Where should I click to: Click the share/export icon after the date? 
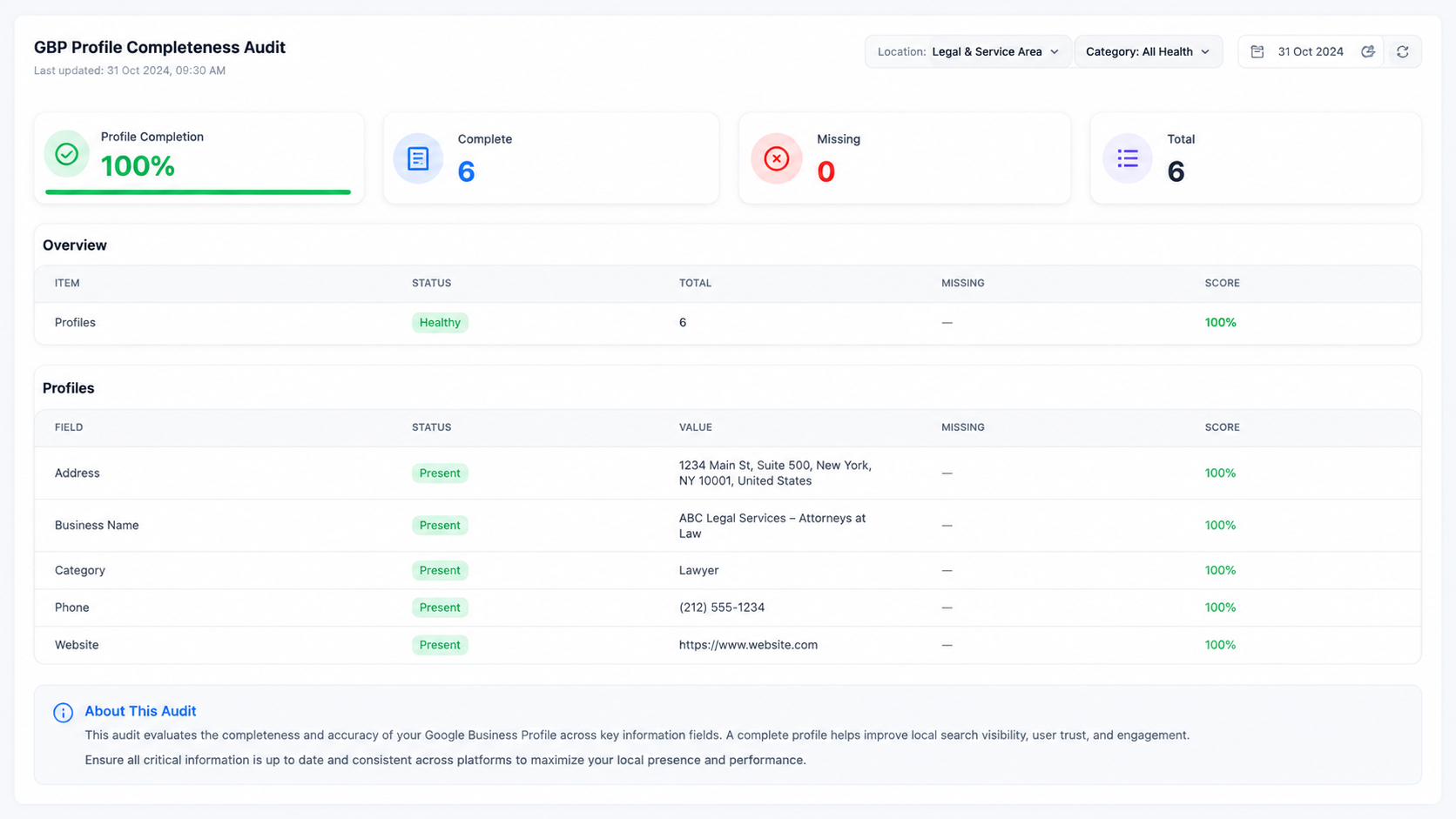[1368, 51]
